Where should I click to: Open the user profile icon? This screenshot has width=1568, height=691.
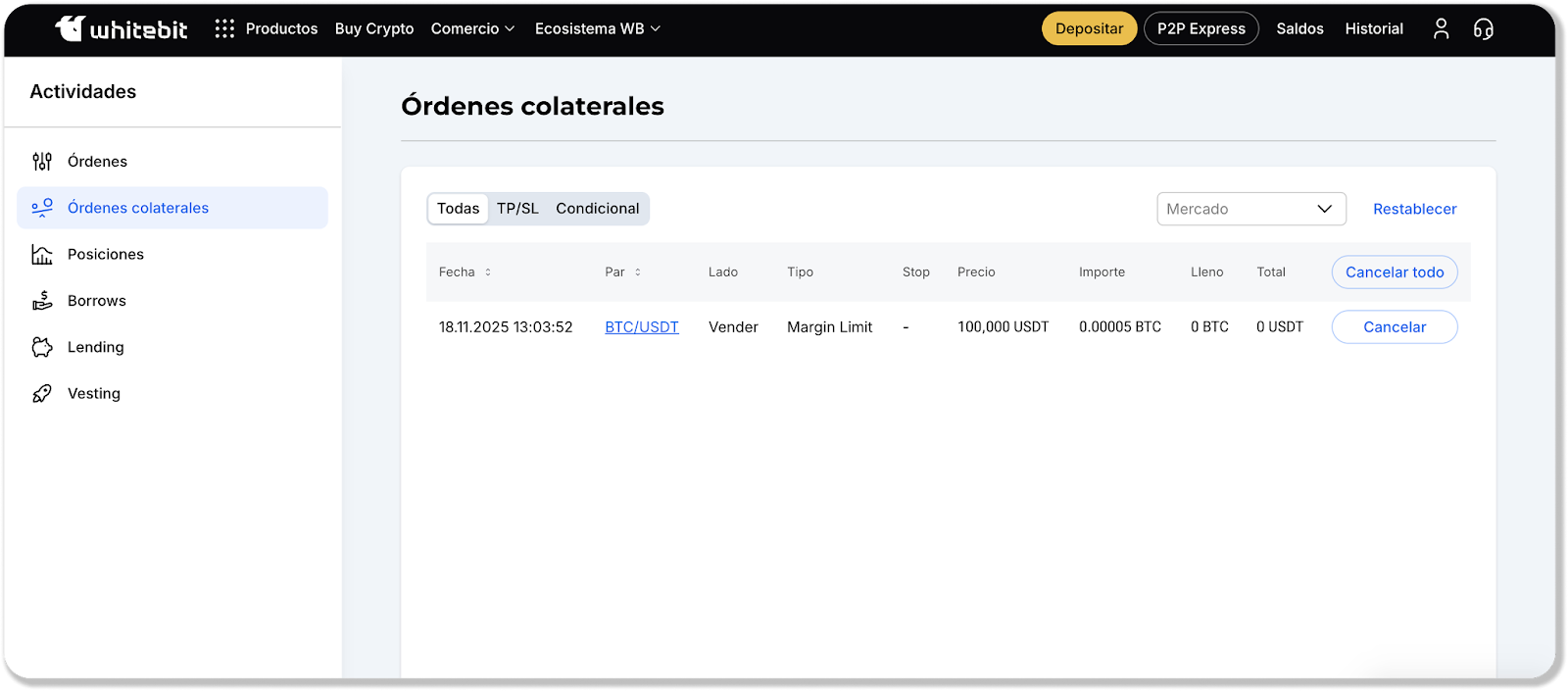coord(1441,29)
